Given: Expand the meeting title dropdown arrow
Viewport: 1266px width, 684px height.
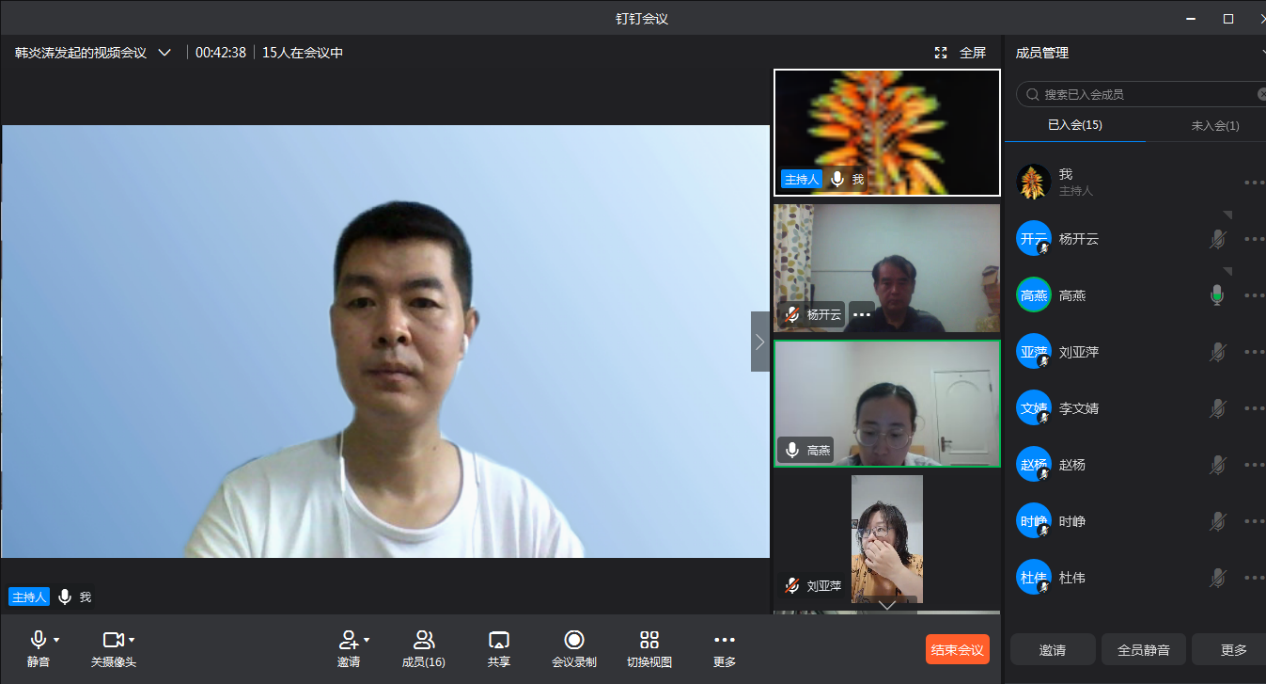Looking at the screenshot, I should [x=165, y=53].
